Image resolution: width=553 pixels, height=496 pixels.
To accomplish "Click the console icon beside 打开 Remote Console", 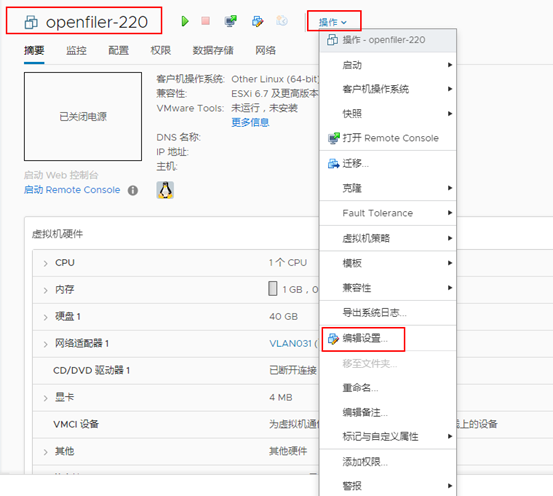I will pos(334,138).
